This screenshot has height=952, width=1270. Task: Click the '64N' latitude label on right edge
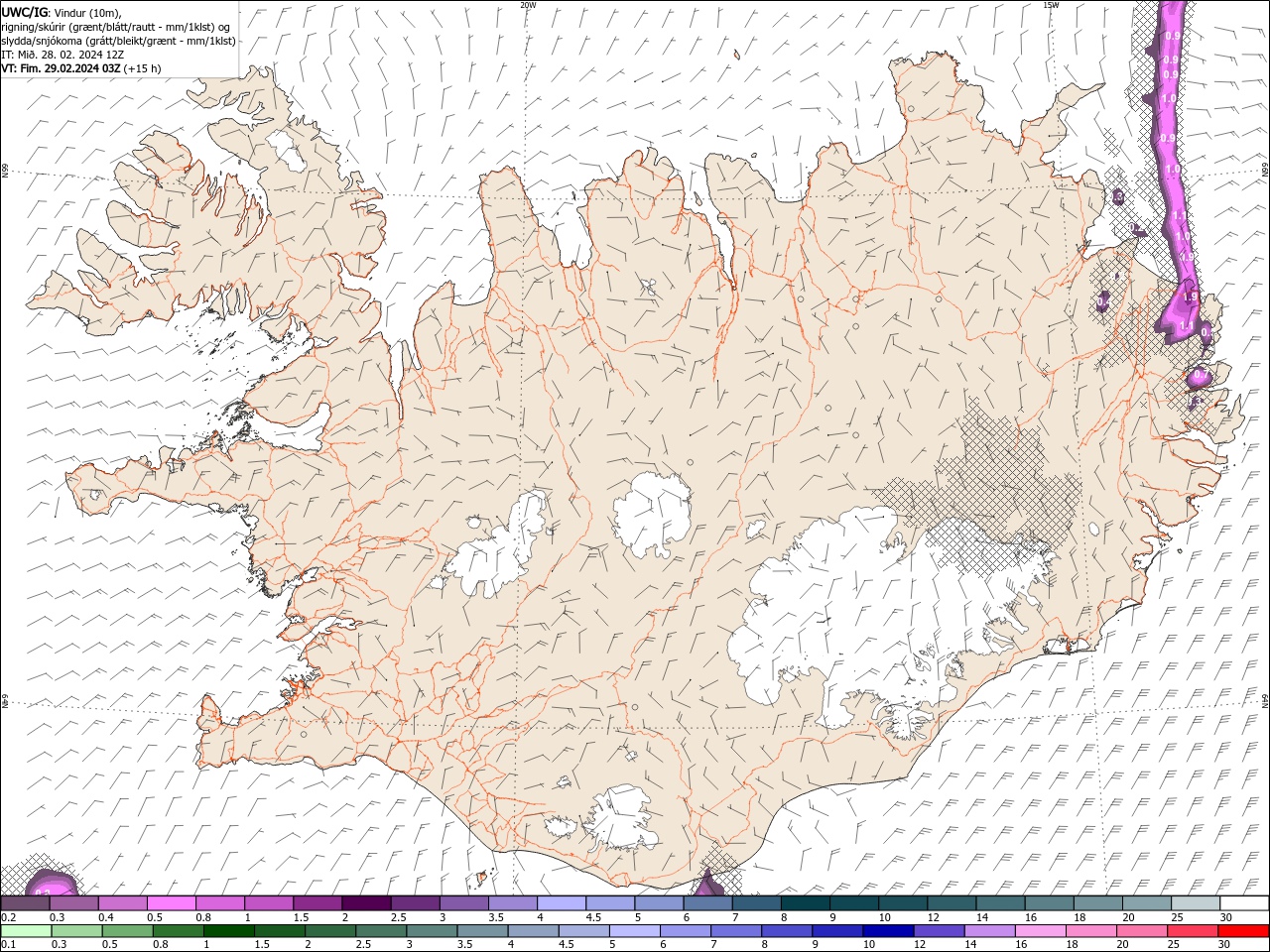click(x=1265, y=699)
